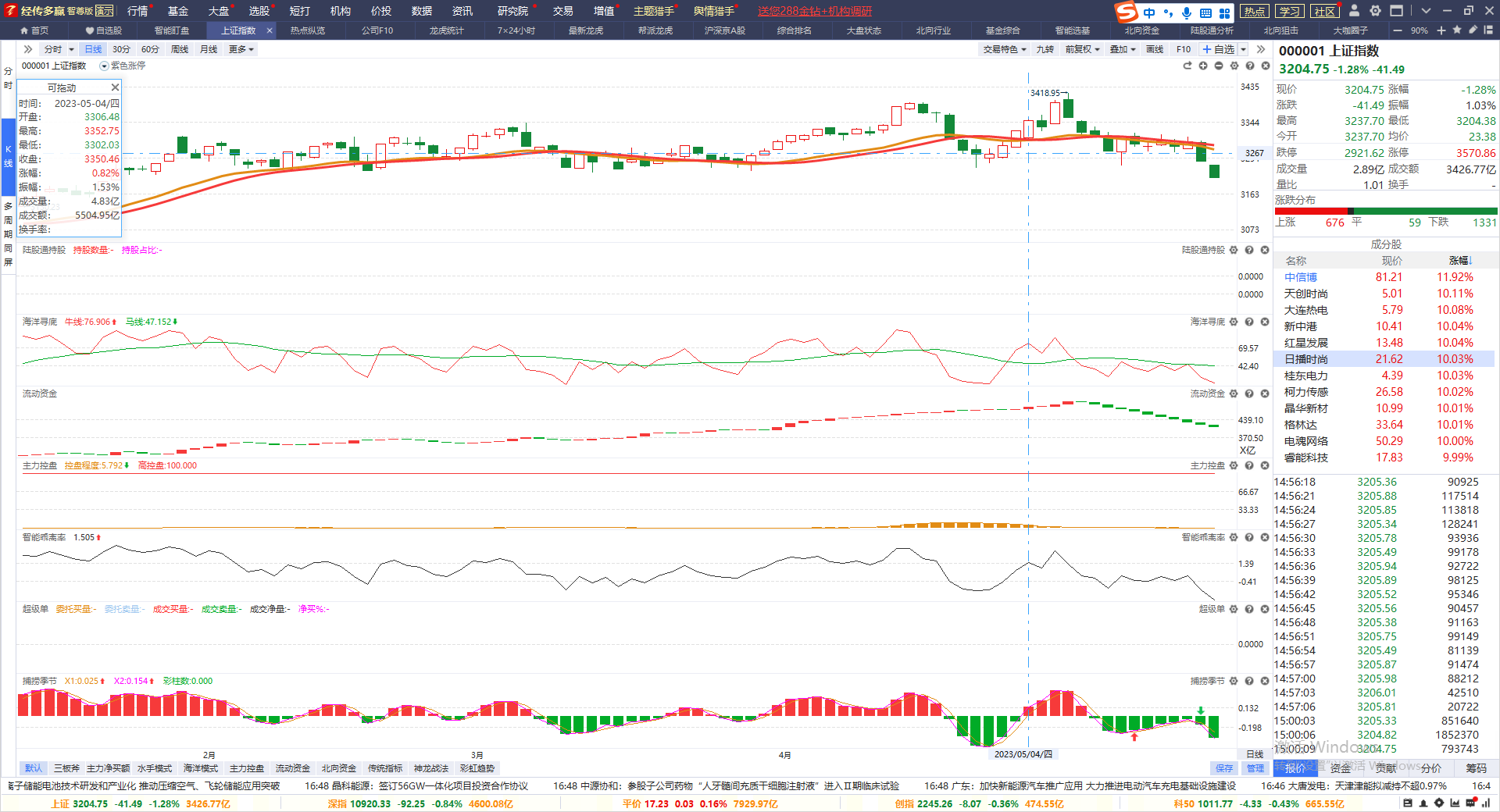The width and height of the screenshot is (1500, 812).
Task: Switch to the 热点纵览 tab
Action: pyautogui.click(x=308, y=30)
